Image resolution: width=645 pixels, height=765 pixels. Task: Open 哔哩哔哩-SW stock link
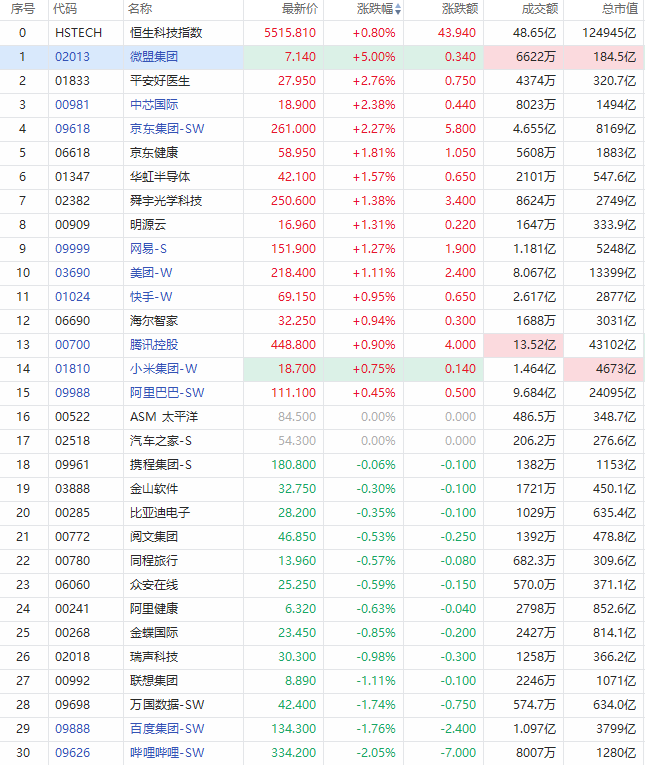coord(167,752)
